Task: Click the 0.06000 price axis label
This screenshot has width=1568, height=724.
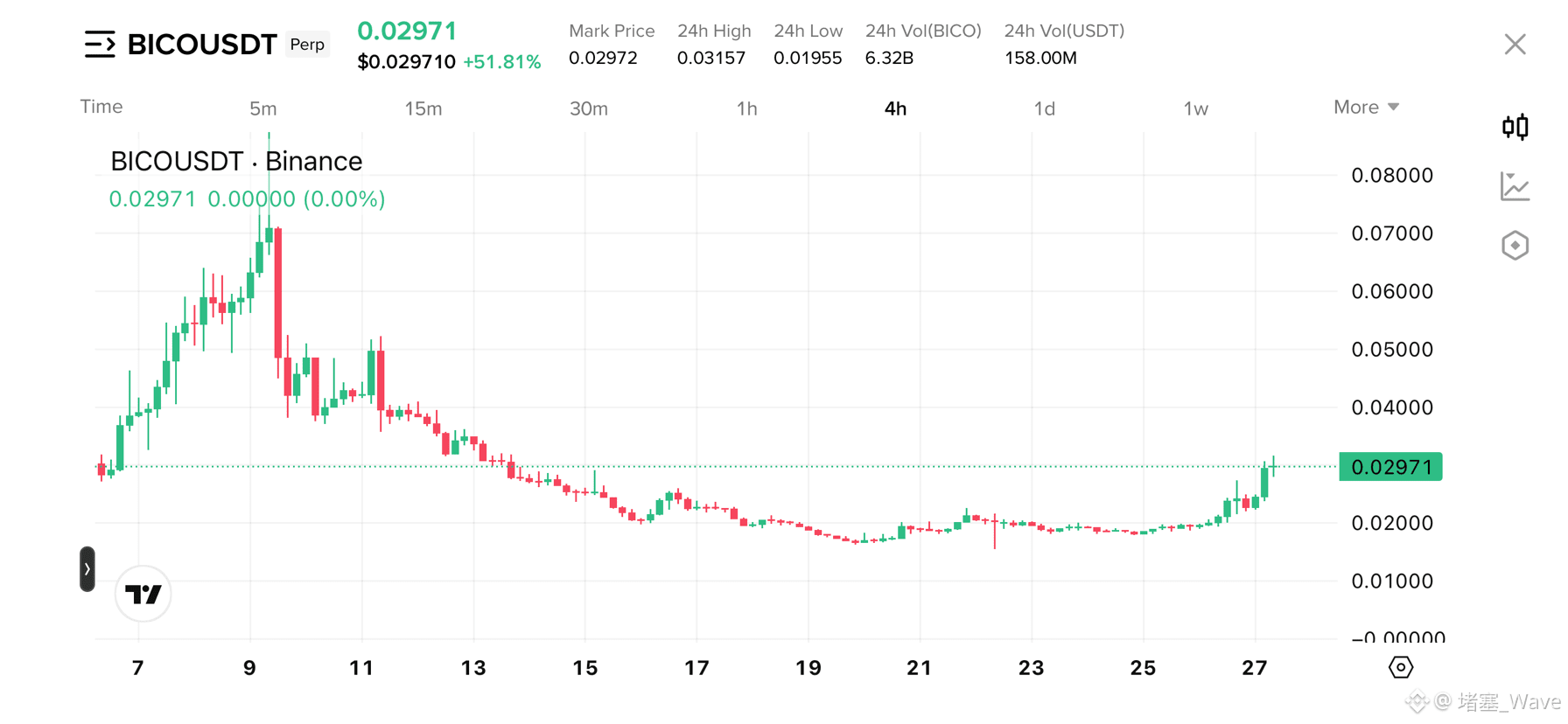Action: click(1392, 291)
